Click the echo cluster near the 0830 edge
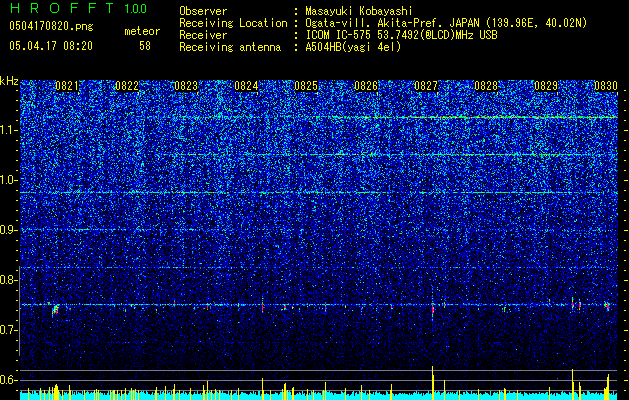629x400 pixels. (607, 306)
